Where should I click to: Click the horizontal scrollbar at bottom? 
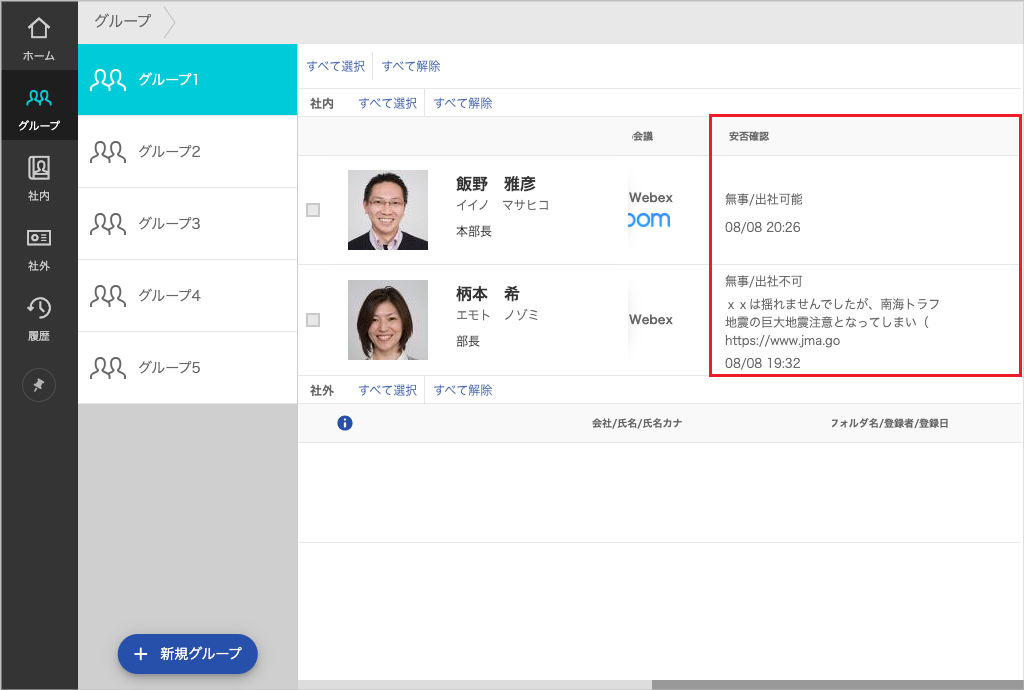click(x=836, y=685)
